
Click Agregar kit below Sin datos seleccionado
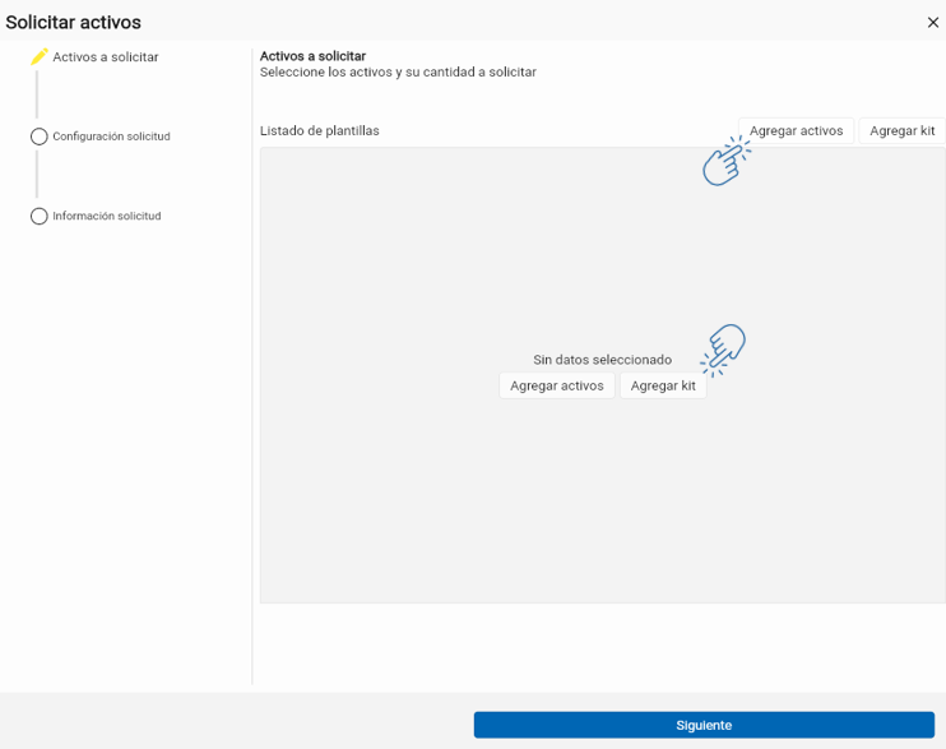click(663, 386)
